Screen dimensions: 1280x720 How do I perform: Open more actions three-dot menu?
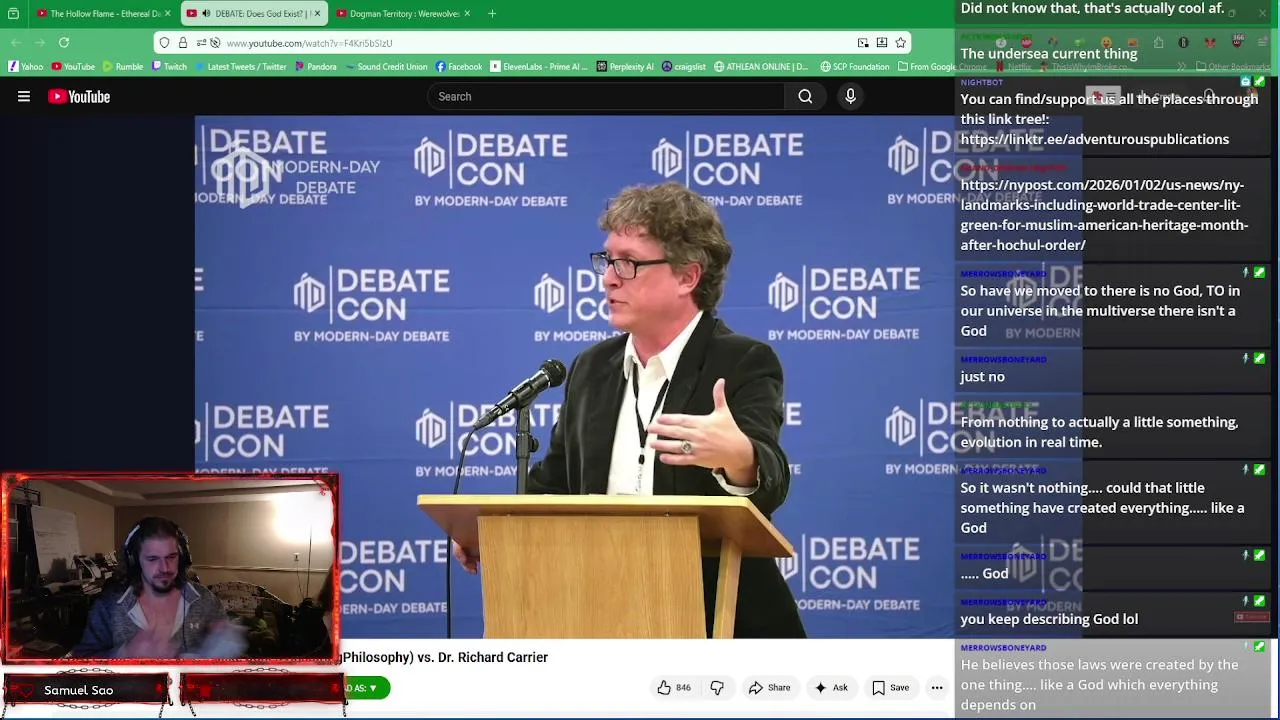(x=937, y=688)
